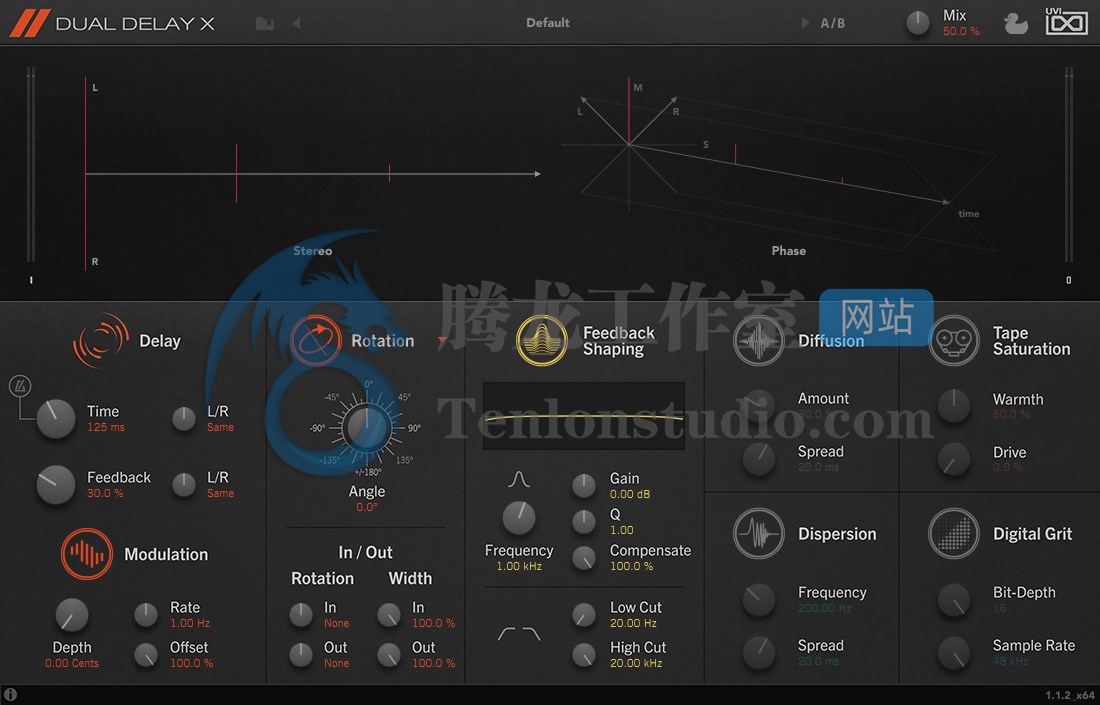Click the Dispersion Frequency knob
1100x705 pixels.
[x=758, y=600]
